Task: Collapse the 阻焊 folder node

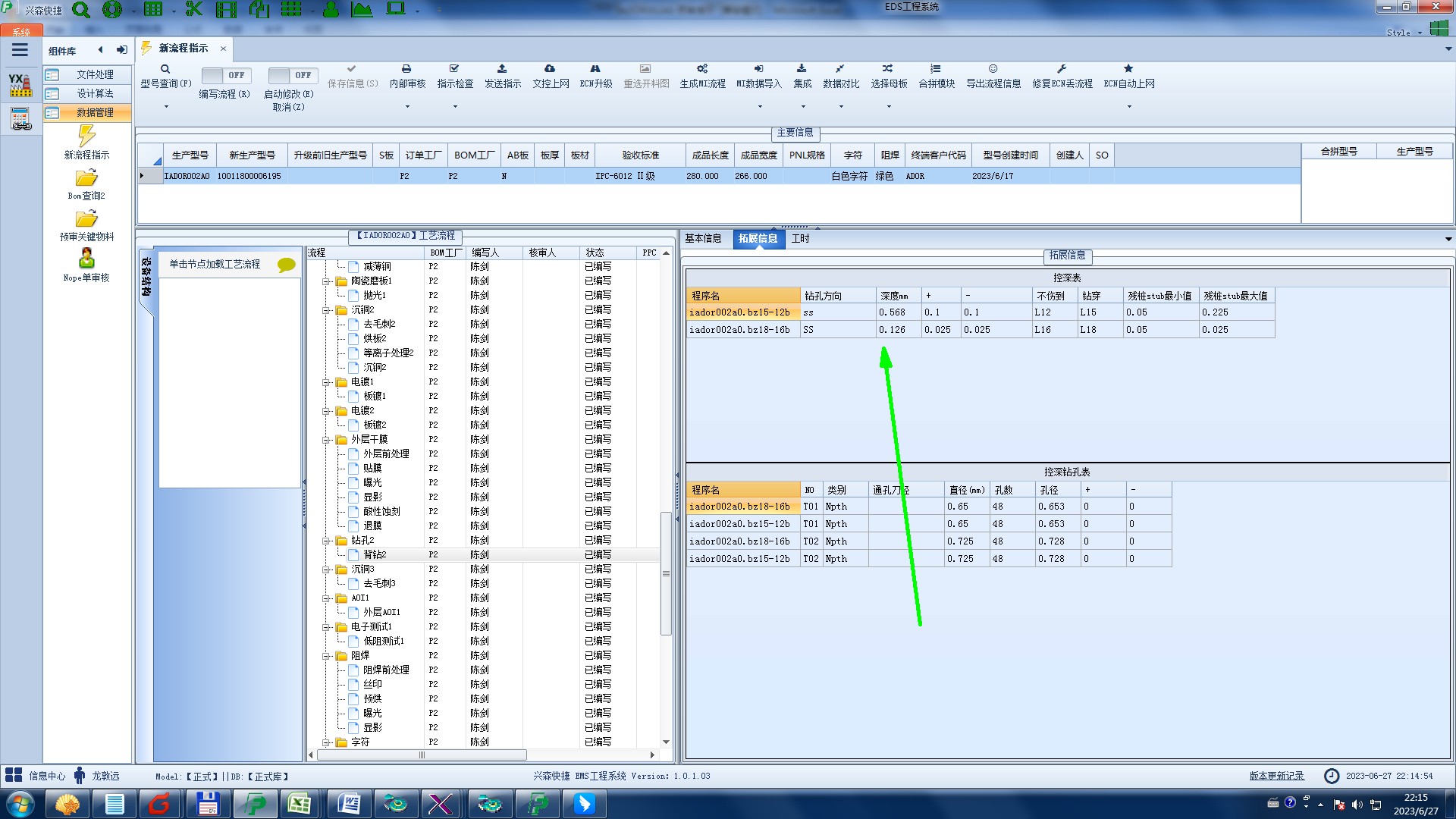Action: (x=326, y=656)
